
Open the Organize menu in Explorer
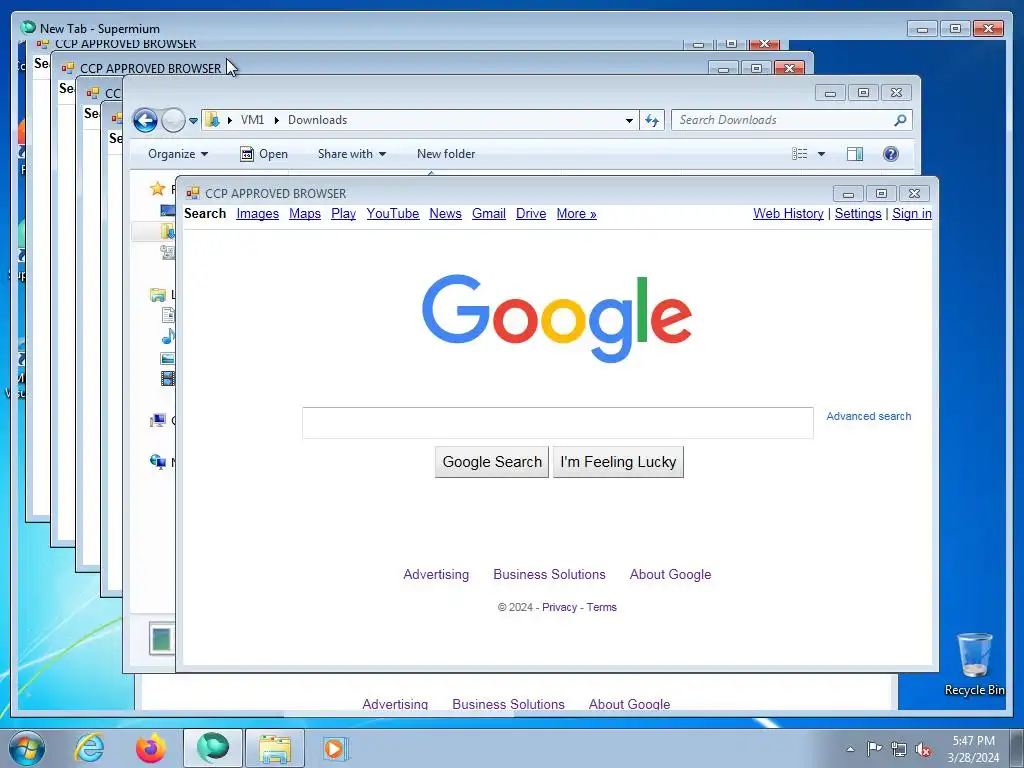(178, 154)
